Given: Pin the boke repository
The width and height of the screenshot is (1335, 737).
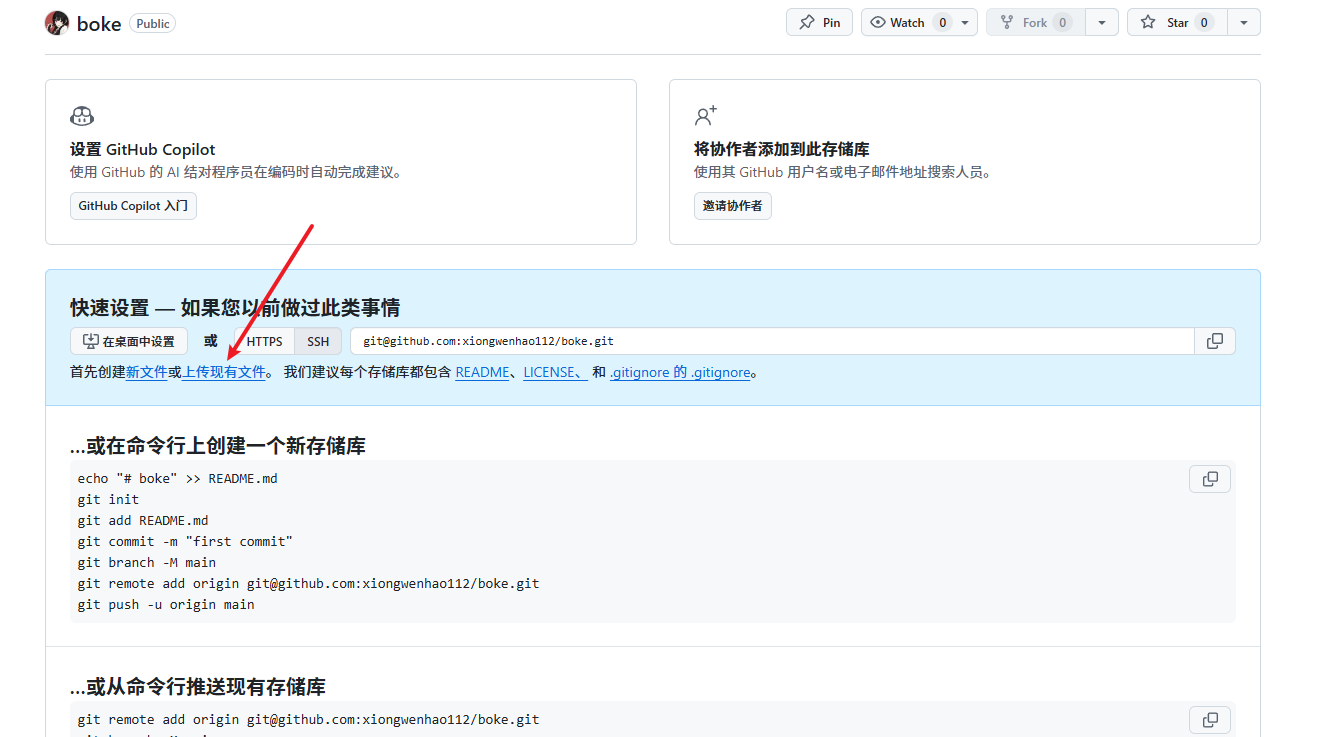Looking at the screenshot, I should [819, 22].
